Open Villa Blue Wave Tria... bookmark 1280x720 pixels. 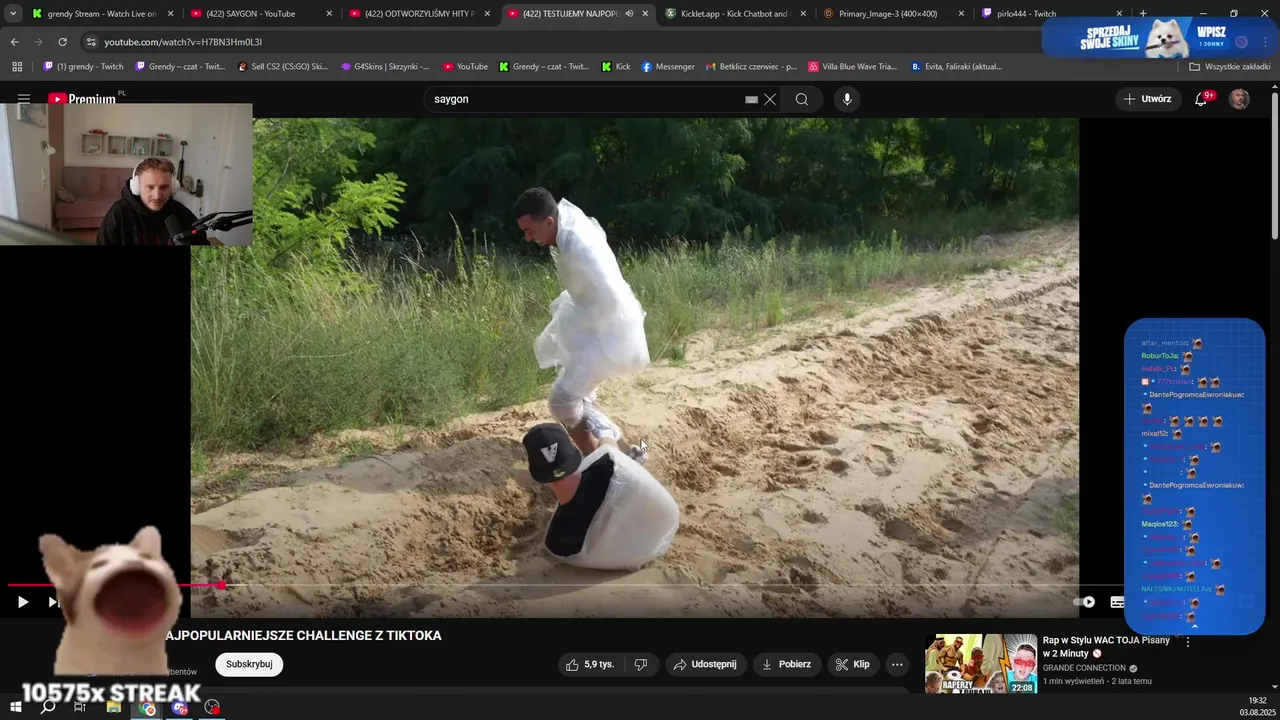click(x=853, y=67)
